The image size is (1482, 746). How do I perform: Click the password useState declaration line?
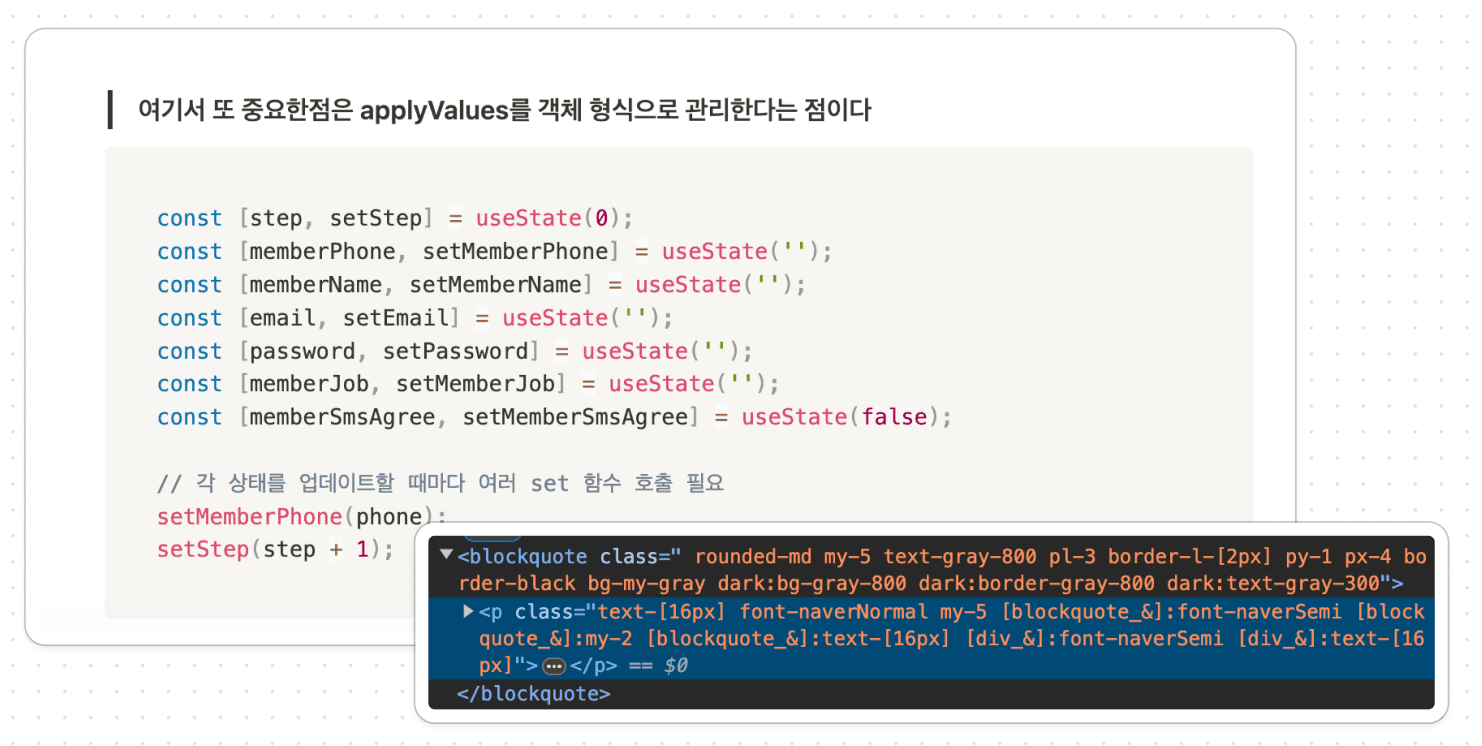[x=454, y=351]
